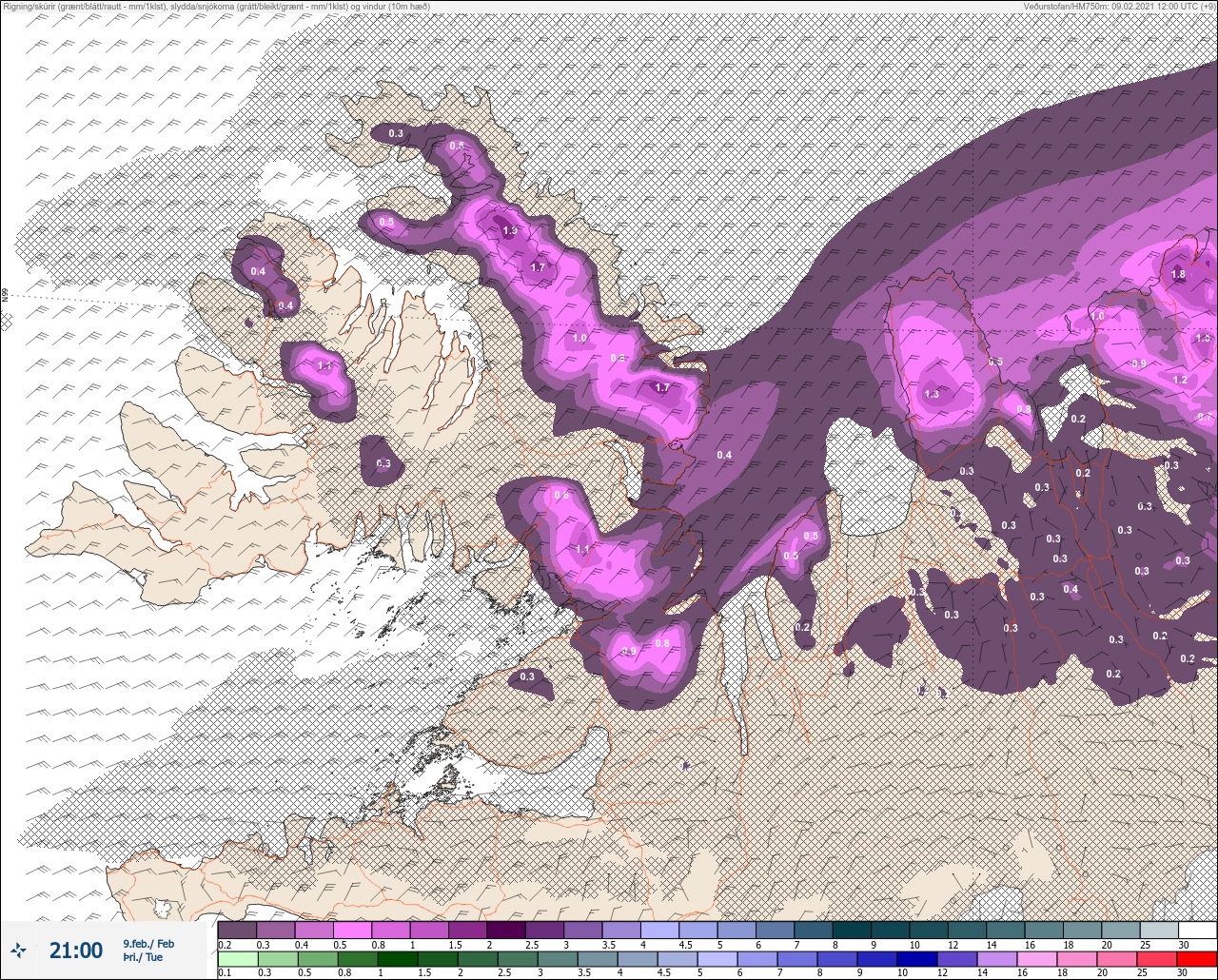Select the light lavender 4 snow legend swatch
1218x980 pixels.
[659, 930]
